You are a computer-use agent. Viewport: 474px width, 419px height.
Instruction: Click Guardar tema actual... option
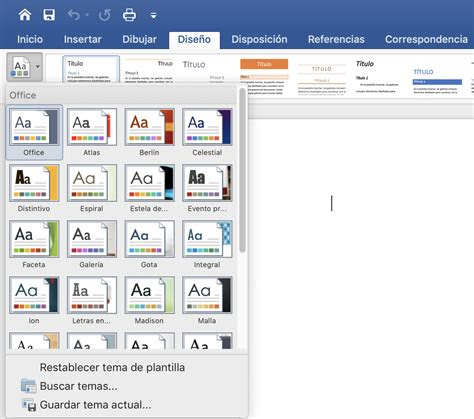pyautogui.click(x=95, y=405)
